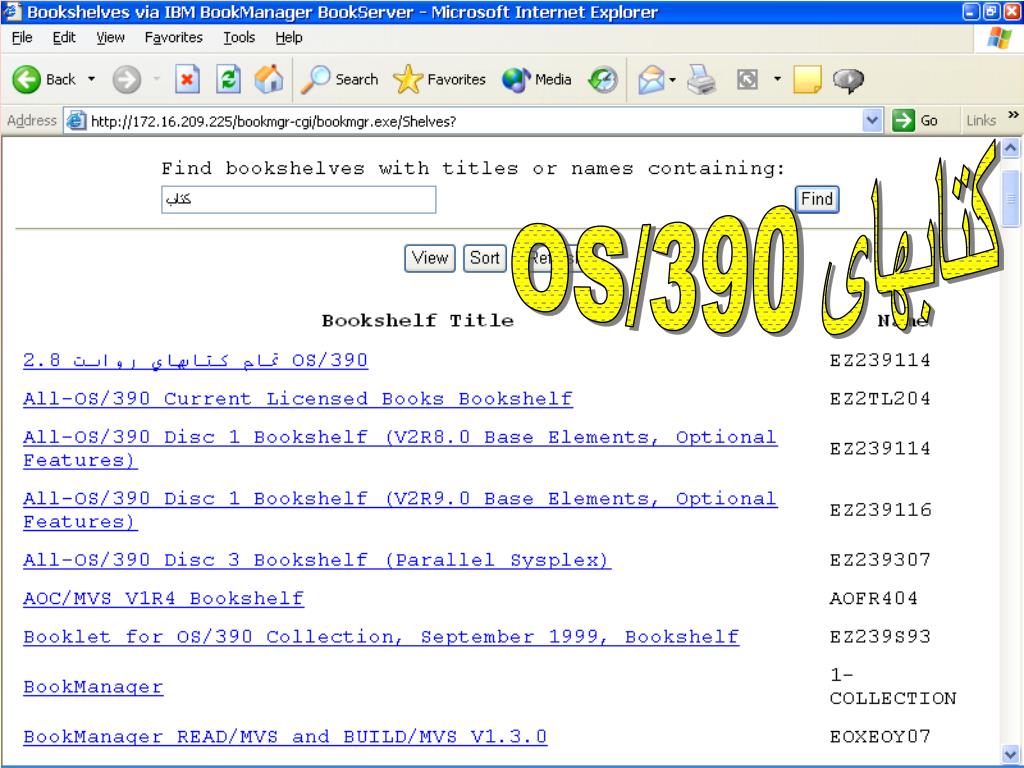Open Booklet for OS/390 Collection September 1999 link
The image size is (1024, 768).
pyautogui.click(x=381, y=637)
